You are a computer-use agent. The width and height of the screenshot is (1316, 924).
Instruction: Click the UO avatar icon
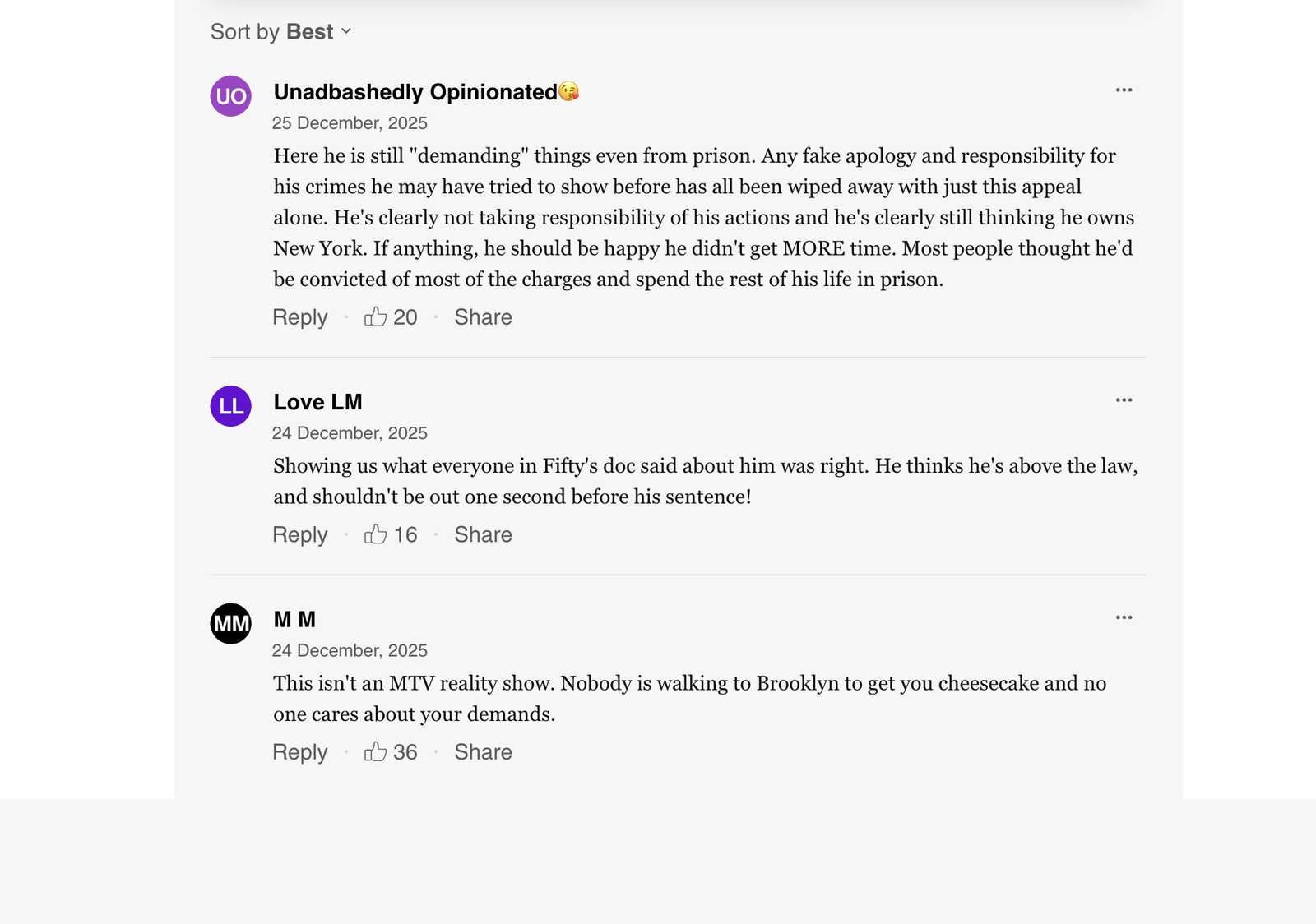pyautogui.click(x=230, y=96)
